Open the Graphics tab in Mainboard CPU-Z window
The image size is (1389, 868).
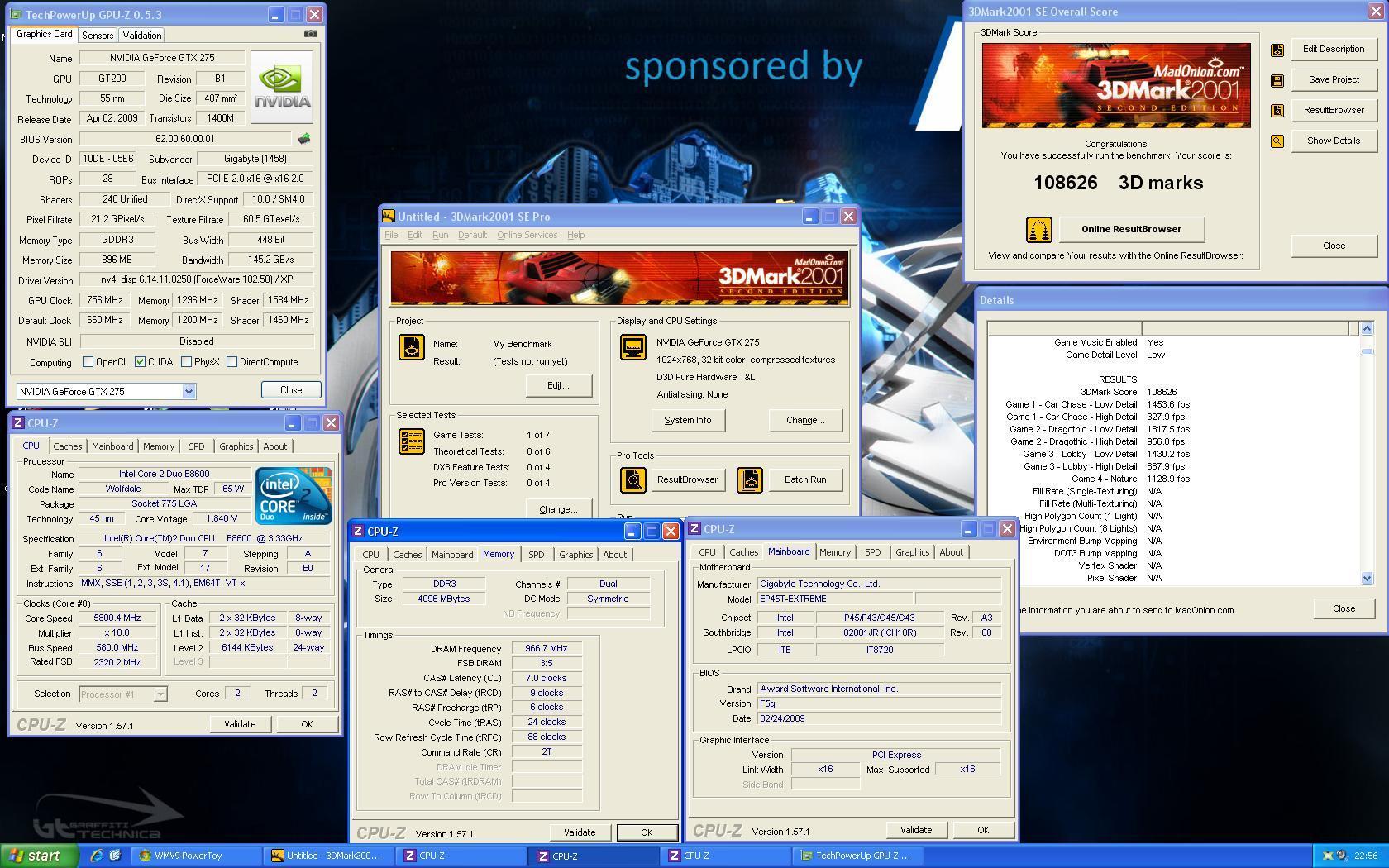pyautogui.click(x=912, y=552)
